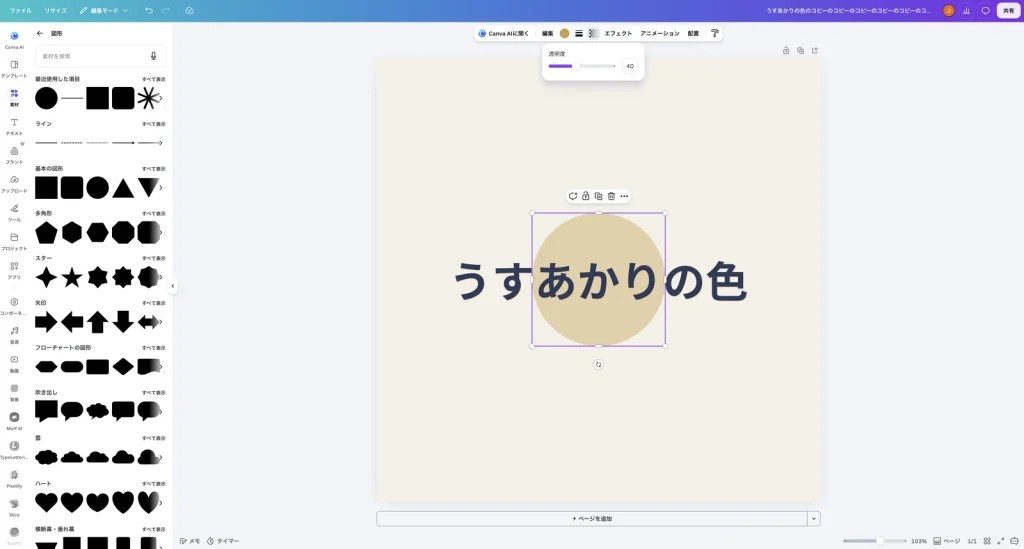
Task: Open the tan fill color swatch
Action: (x=564, y=33)
